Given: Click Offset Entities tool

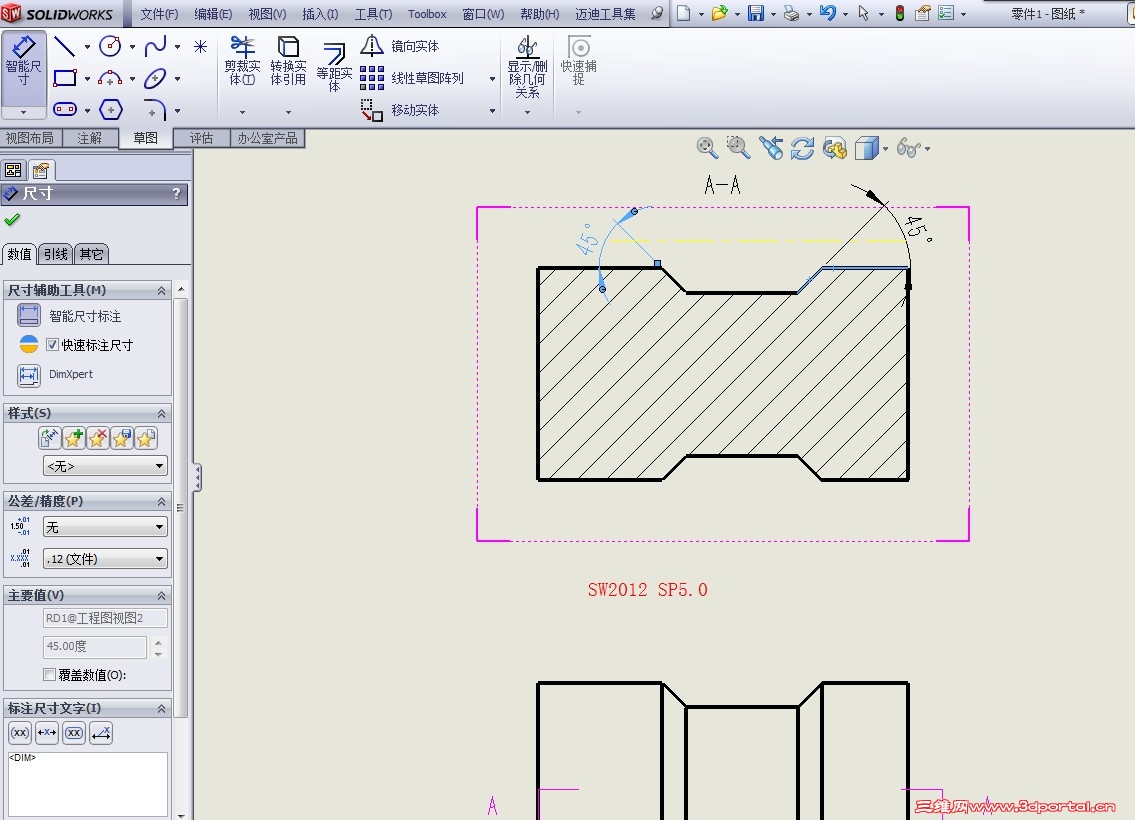Looking at the screenshot, I should [334, 67].
